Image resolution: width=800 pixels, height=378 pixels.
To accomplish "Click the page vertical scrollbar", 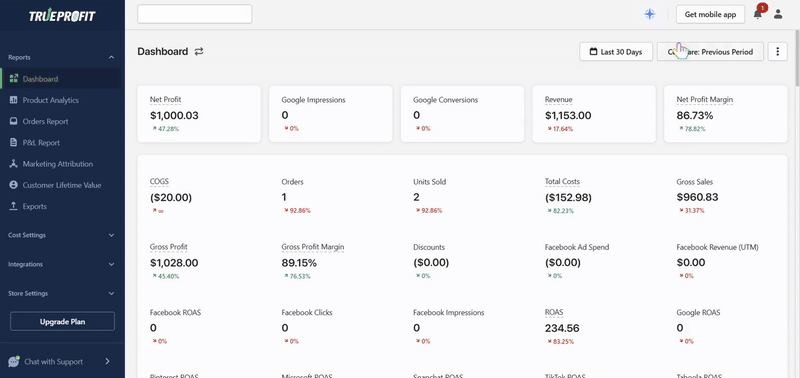I will 797,59.
